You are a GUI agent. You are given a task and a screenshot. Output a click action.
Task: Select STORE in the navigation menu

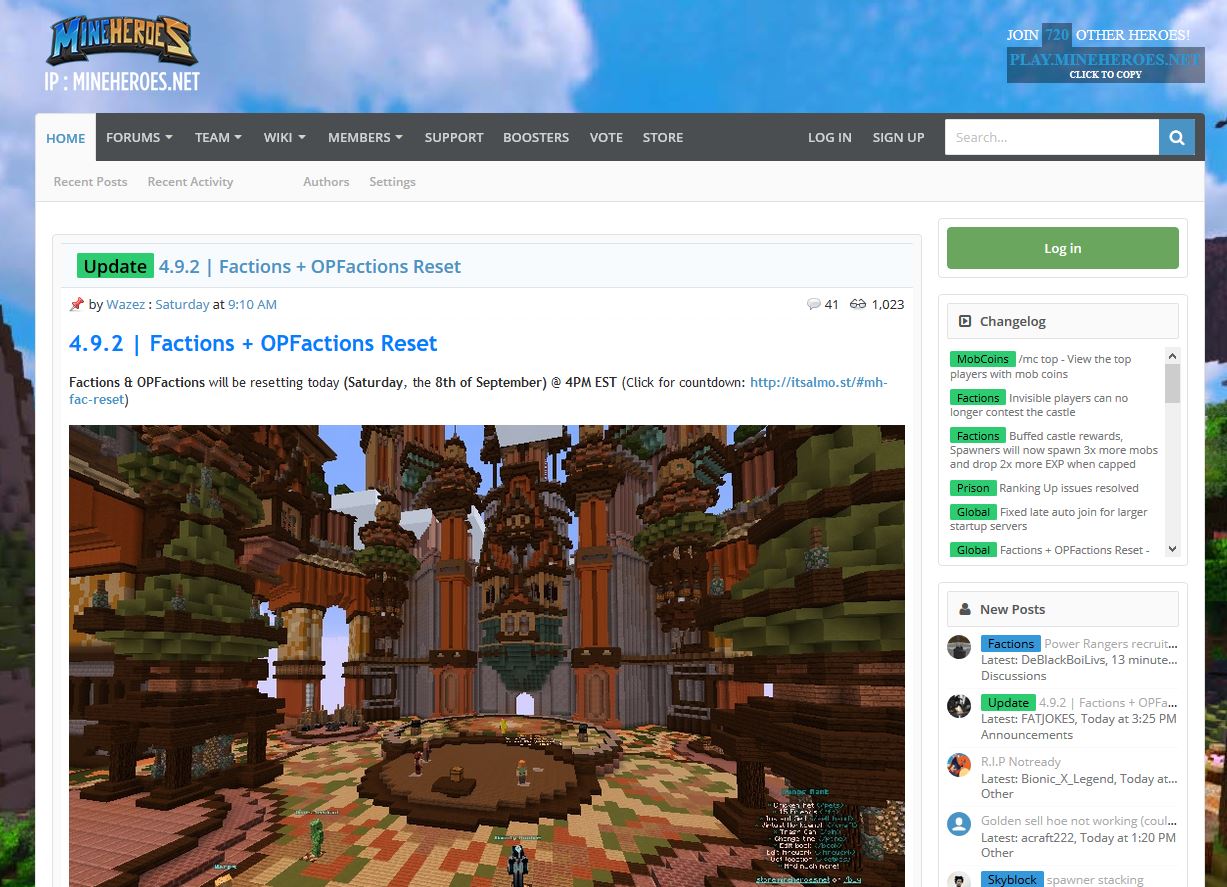663,137
